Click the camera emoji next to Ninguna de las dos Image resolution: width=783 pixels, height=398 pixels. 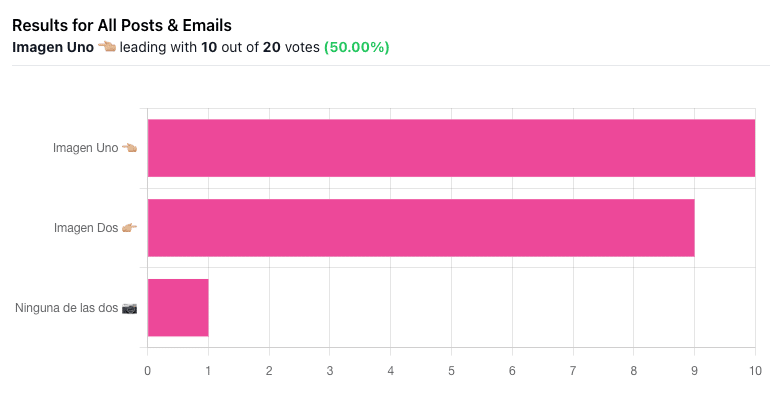129,308
